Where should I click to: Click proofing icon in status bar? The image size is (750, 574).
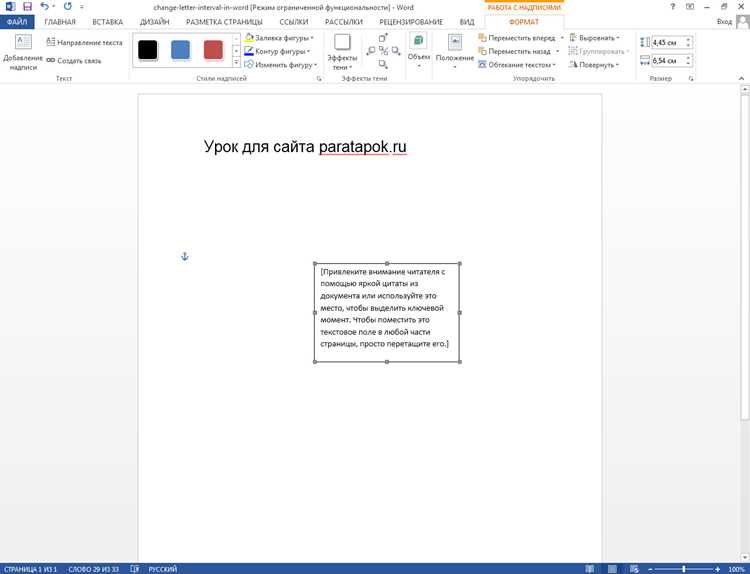point(135,569)
